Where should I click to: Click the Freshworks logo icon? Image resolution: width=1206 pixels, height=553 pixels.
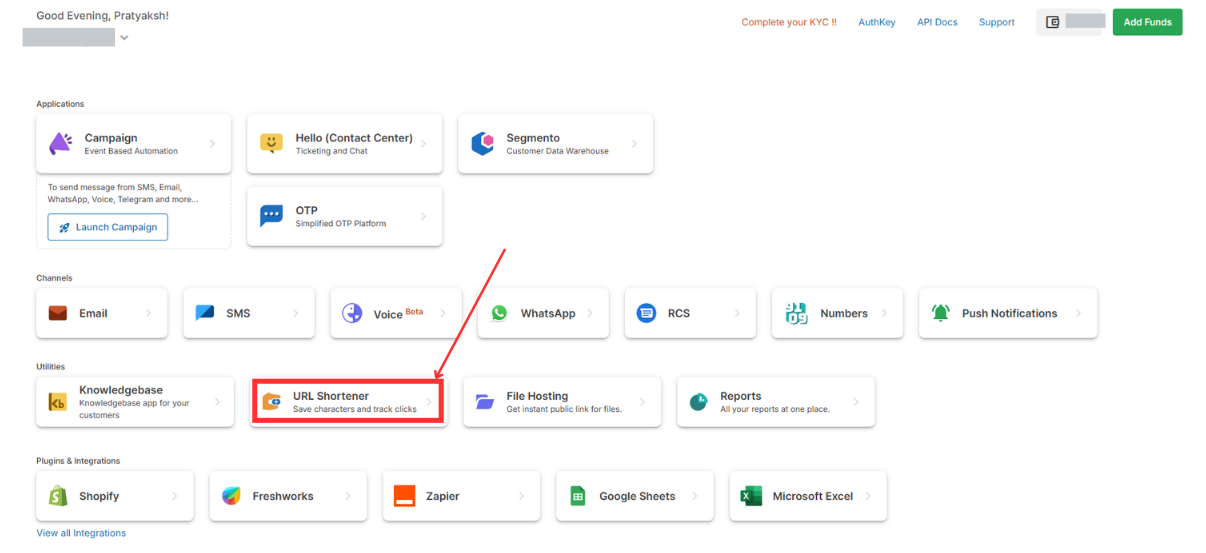click(231, 496)
